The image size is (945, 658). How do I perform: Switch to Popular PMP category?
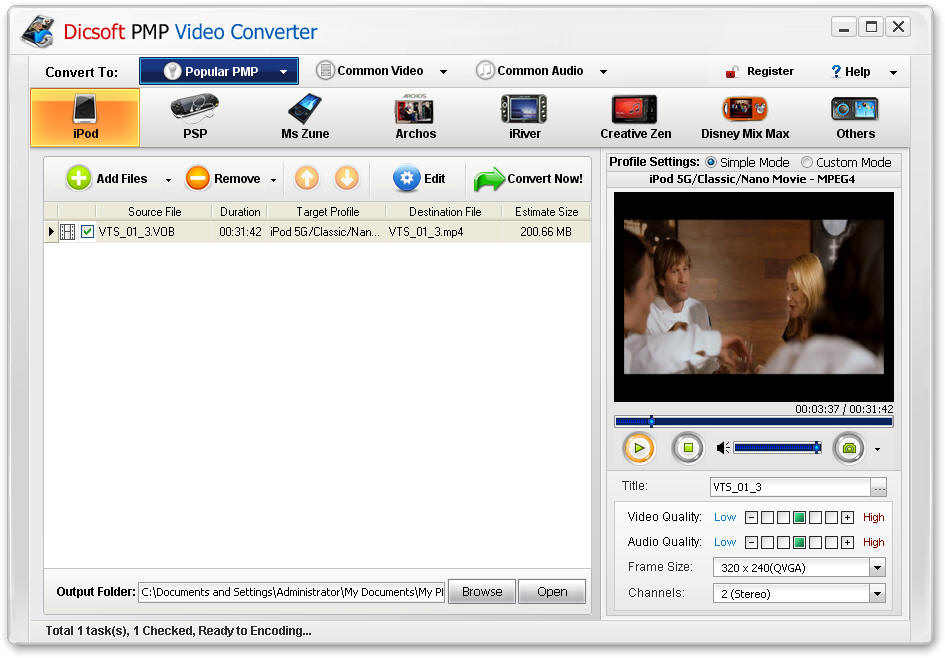click(219, 72)
